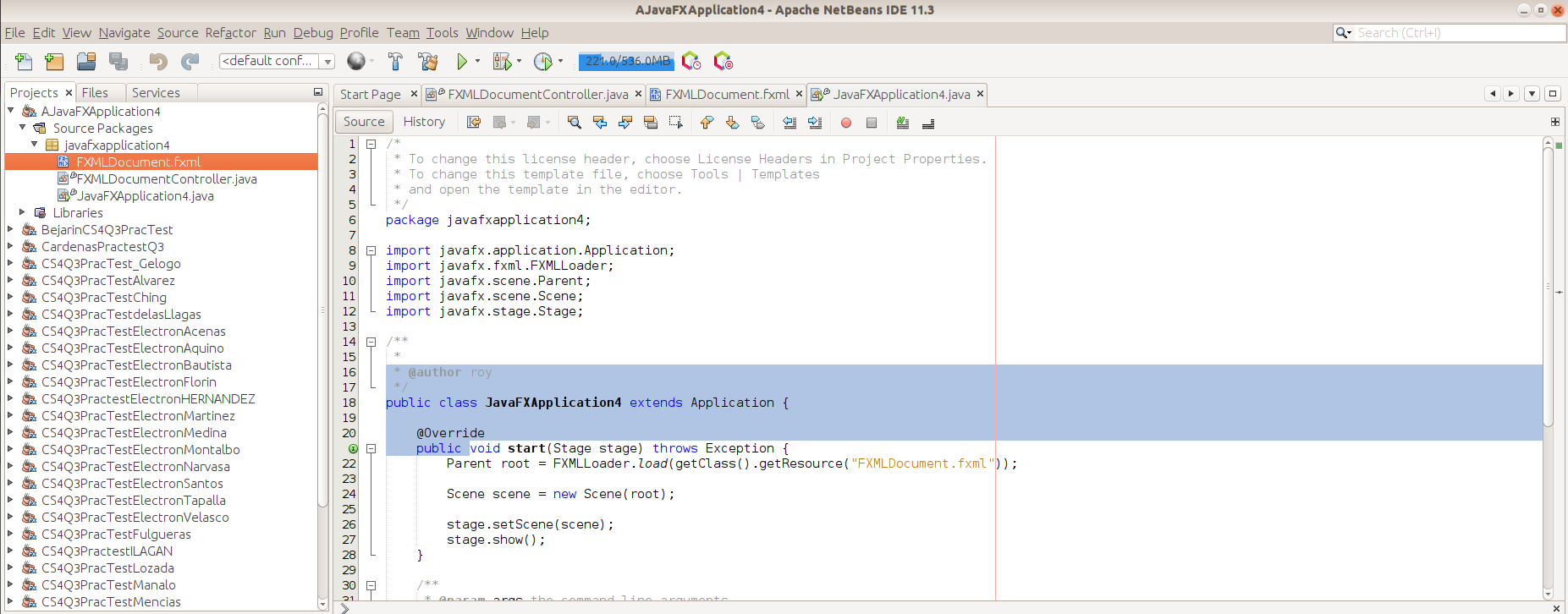Screen dimensions: 1568x614
Task: Click the Profile Project clock icon
Action: 542,61
